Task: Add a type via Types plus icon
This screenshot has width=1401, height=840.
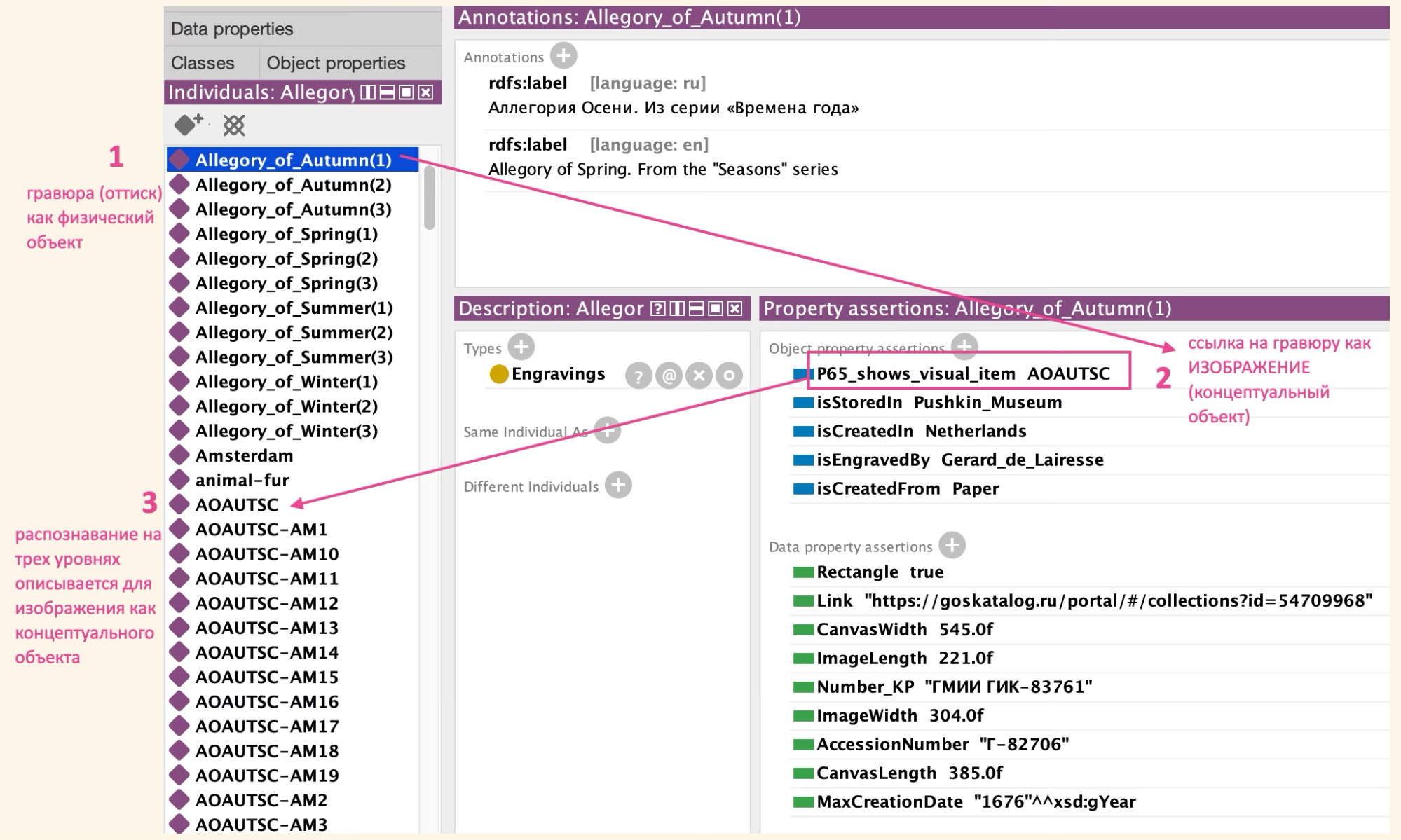Action: tap(521, 347)
